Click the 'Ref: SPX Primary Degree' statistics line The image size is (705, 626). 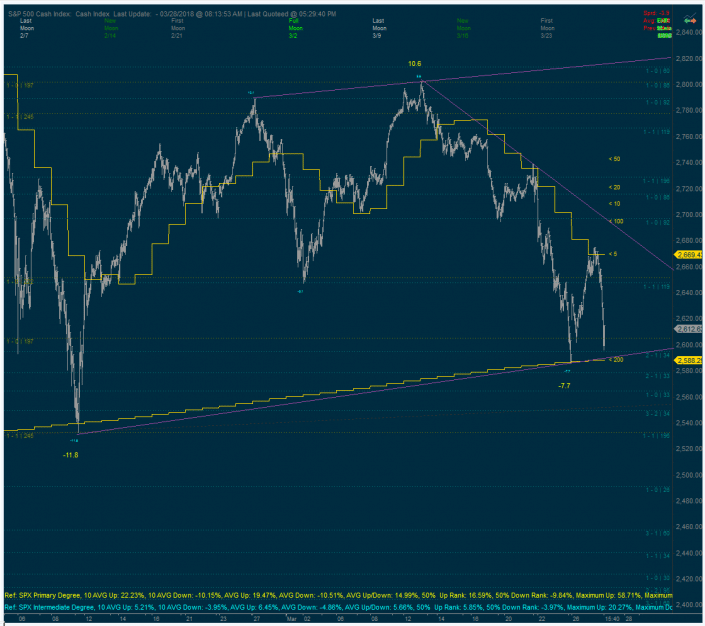[338, 595]
